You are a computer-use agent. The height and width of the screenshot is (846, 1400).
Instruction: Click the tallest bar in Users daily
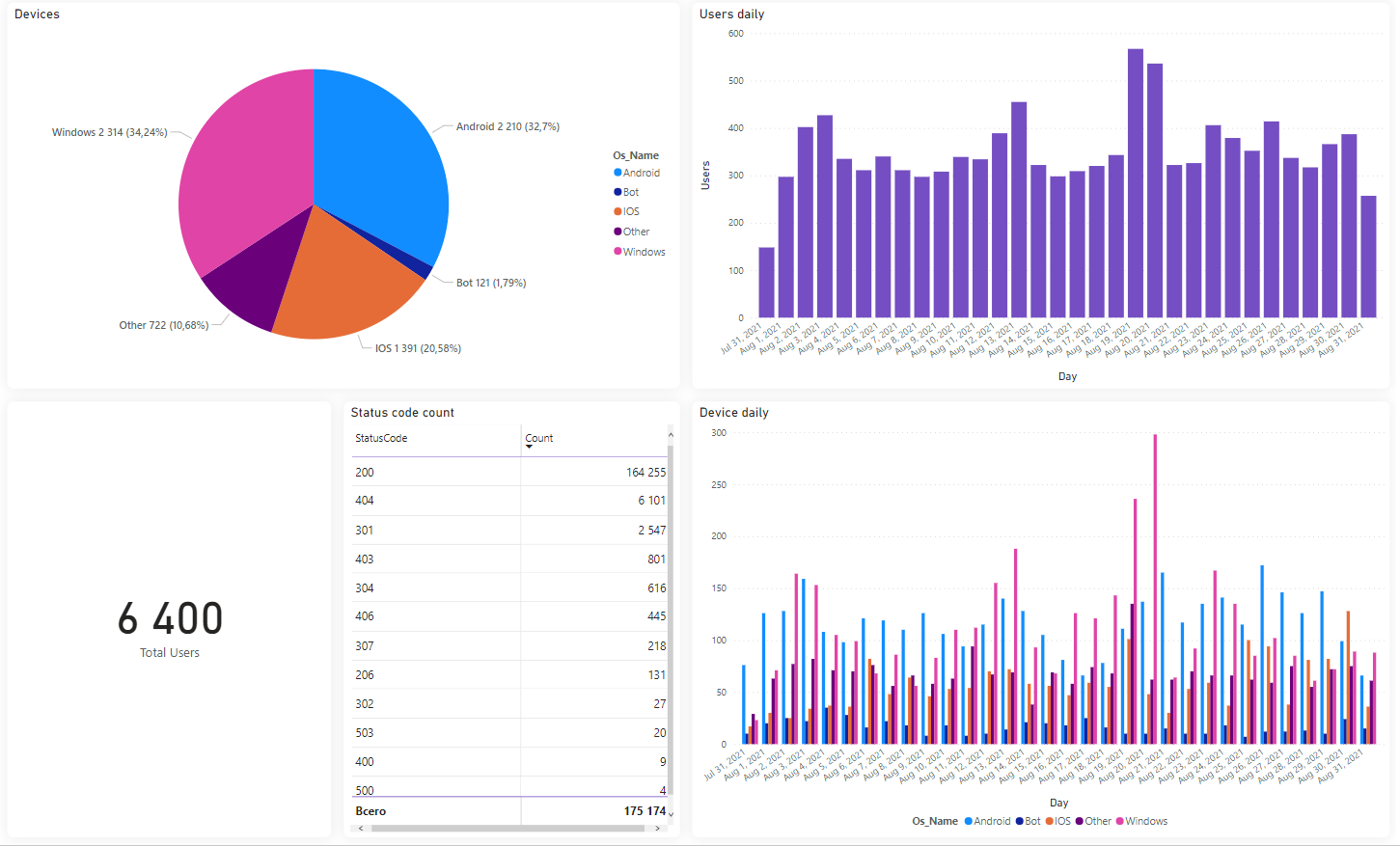1135,183
